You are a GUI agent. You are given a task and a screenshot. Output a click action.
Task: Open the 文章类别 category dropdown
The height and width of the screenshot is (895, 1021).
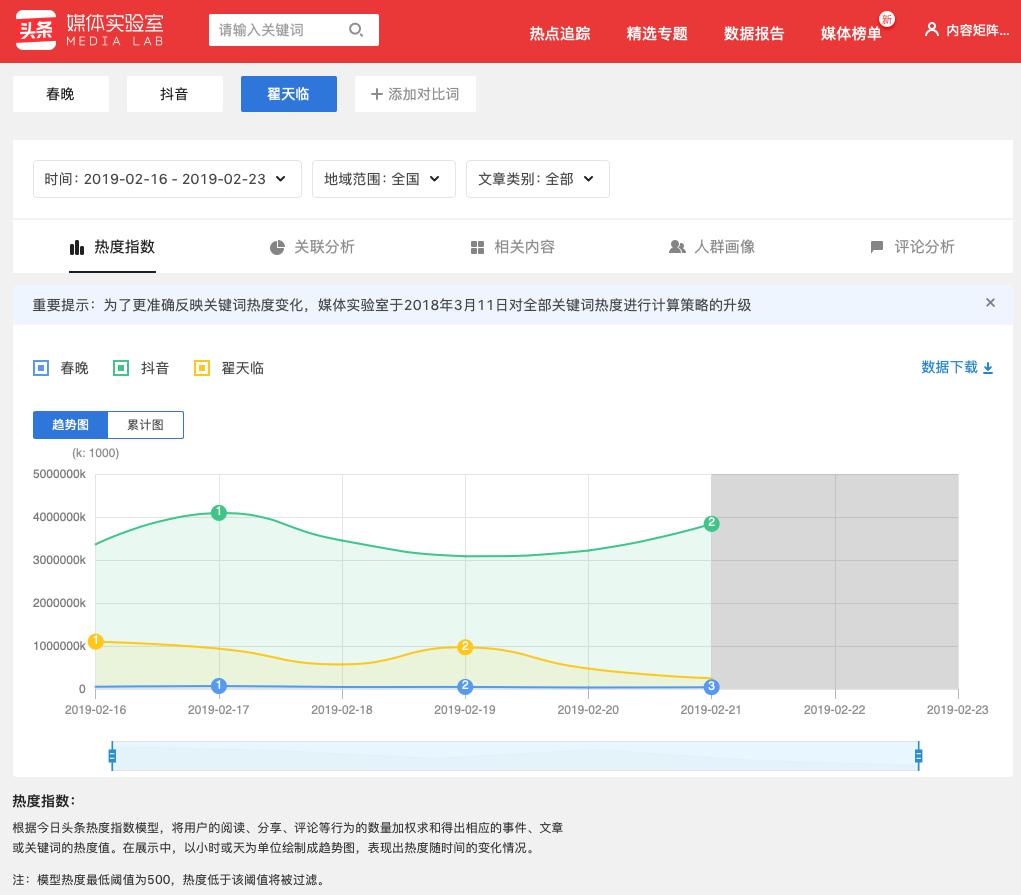click(x=538, y=179)
